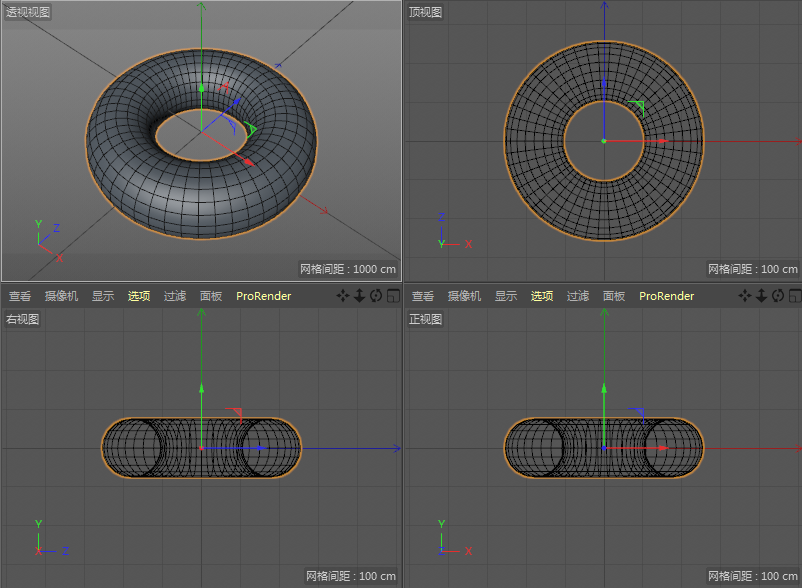The height and width of the screenshot is (588, 802).
Task: Click the blue Z-axis arrow in right view
Action: tap(259, 448)
